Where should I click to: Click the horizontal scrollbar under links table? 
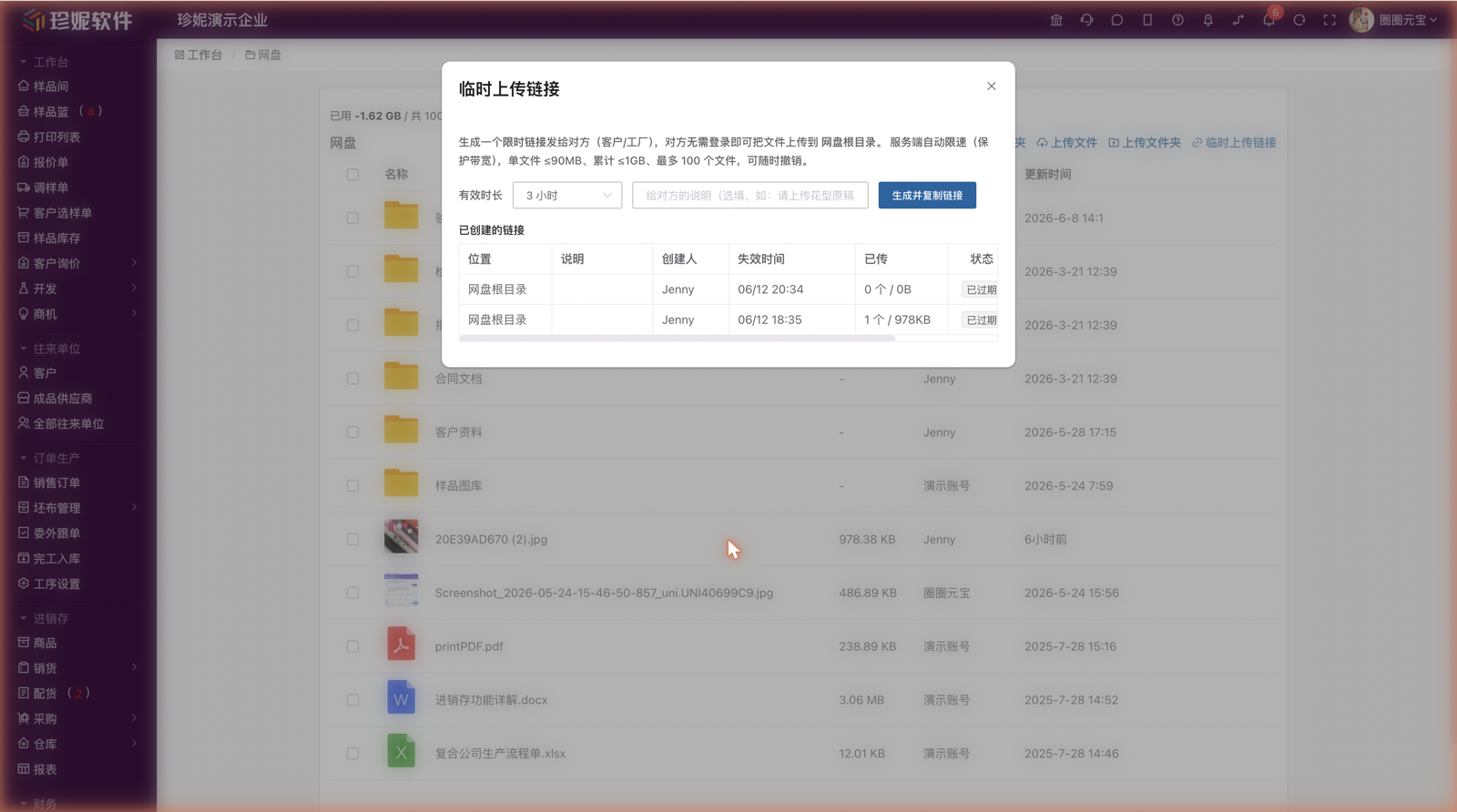coord(677,338)
